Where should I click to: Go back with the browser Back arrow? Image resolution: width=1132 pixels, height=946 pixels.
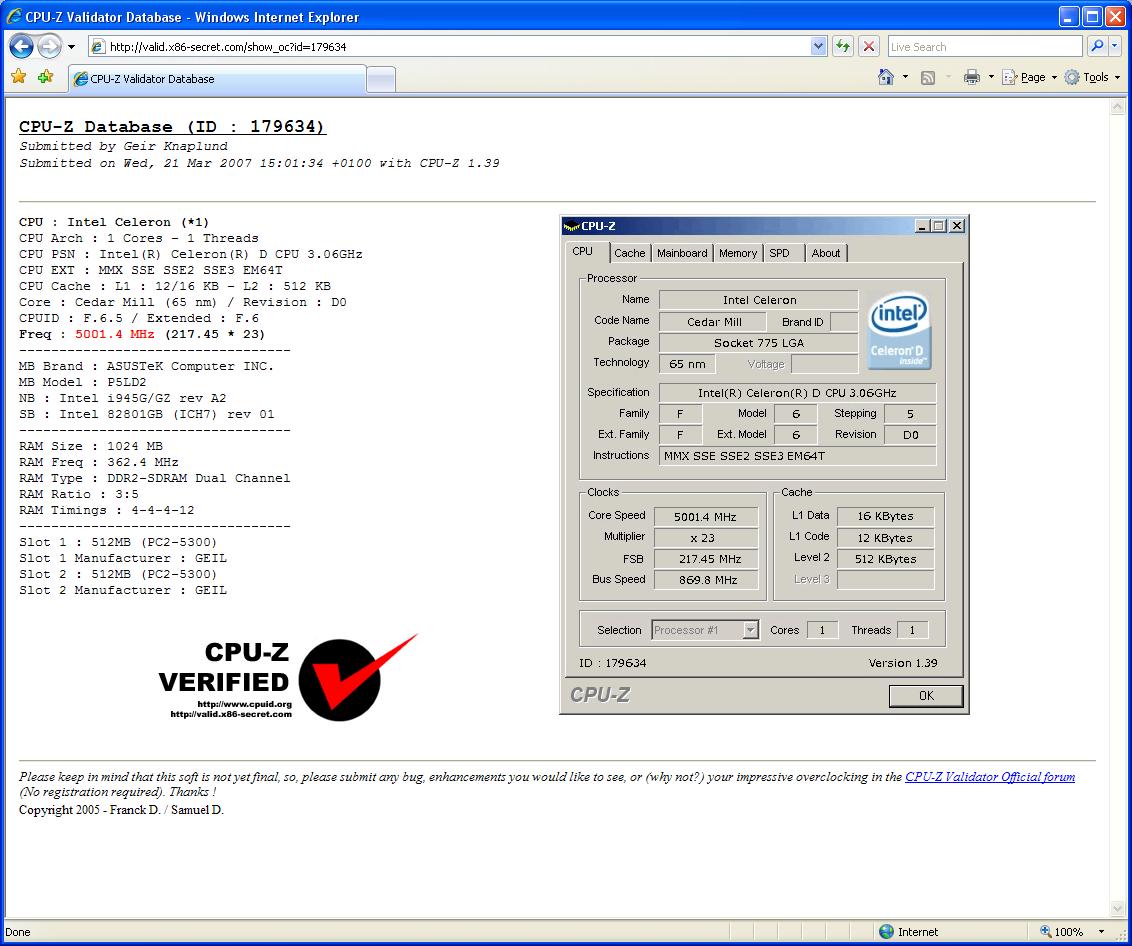pyautogui.click(x=21, y=47)
